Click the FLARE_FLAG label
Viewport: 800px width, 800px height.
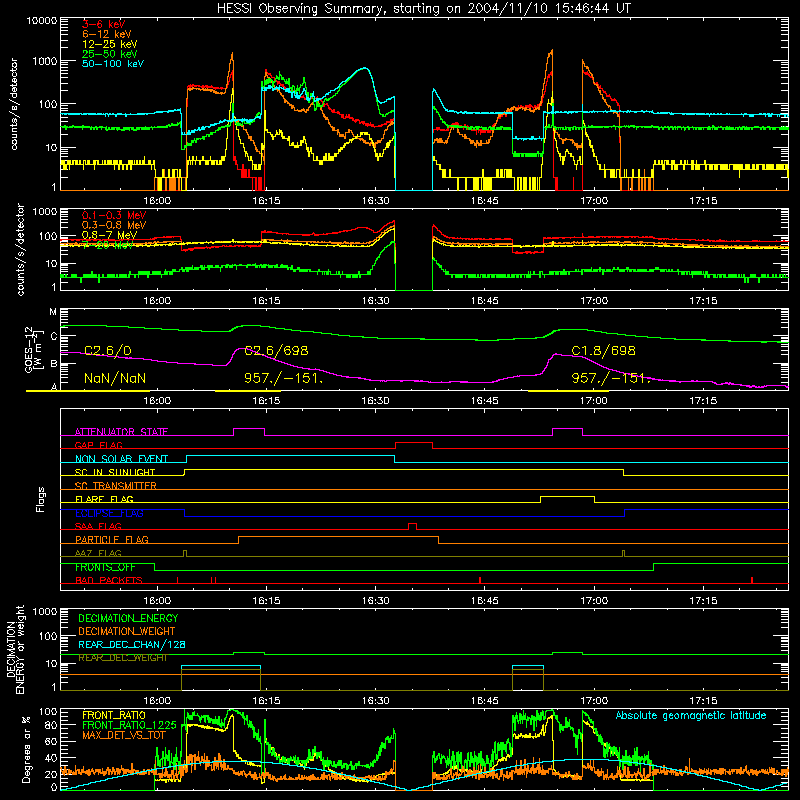click(x=104, y=499)
